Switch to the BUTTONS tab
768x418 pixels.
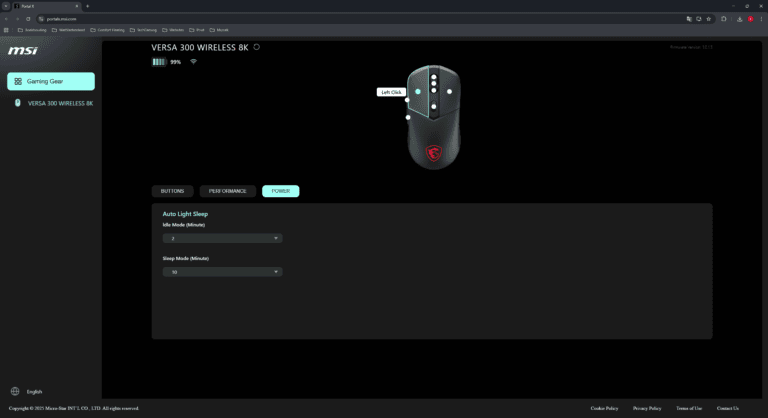[173, 191]
